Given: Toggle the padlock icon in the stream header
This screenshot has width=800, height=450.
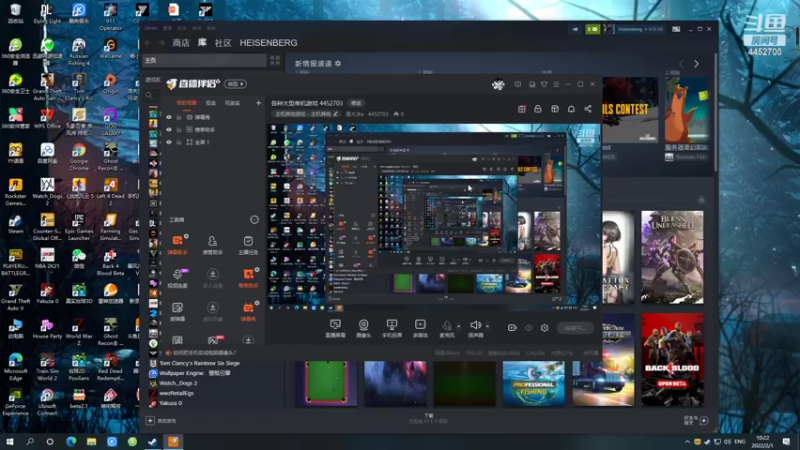Looking at the screenshot, I should pos(538,109).
